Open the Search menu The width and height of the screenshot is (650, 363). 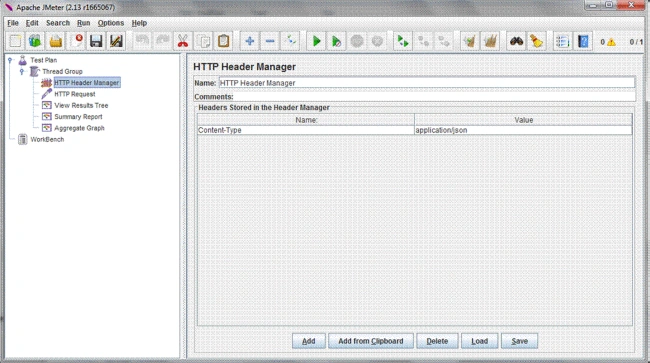(58, 23)
